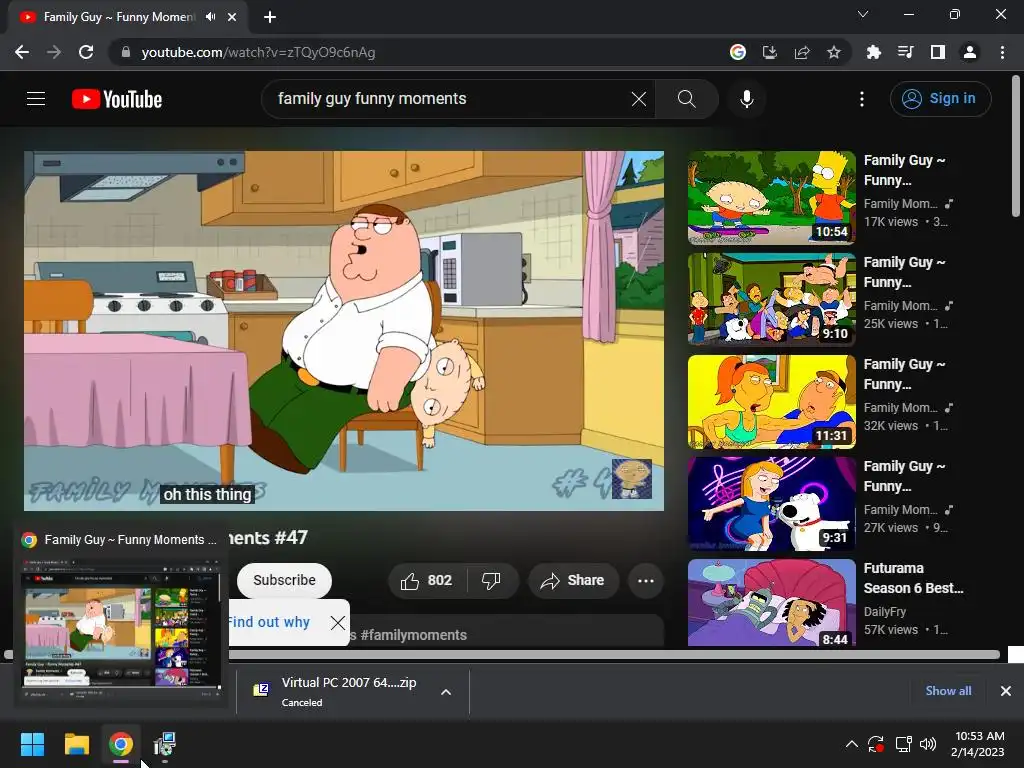
Task: View site info via the lock icon
Action: 126,52
